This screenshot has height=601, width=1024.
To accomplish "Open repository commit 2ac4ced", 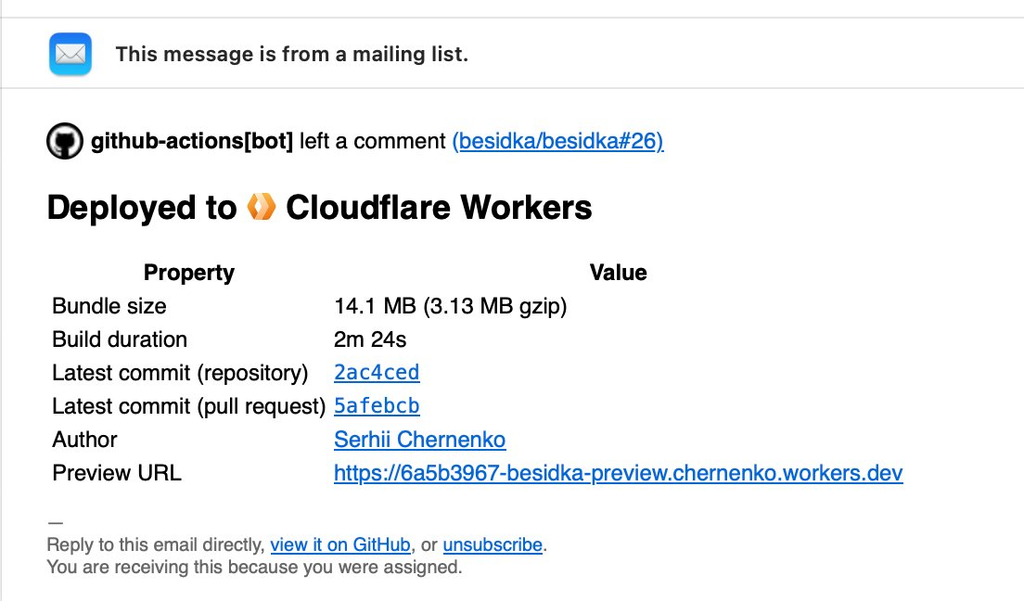I will 377,372.
